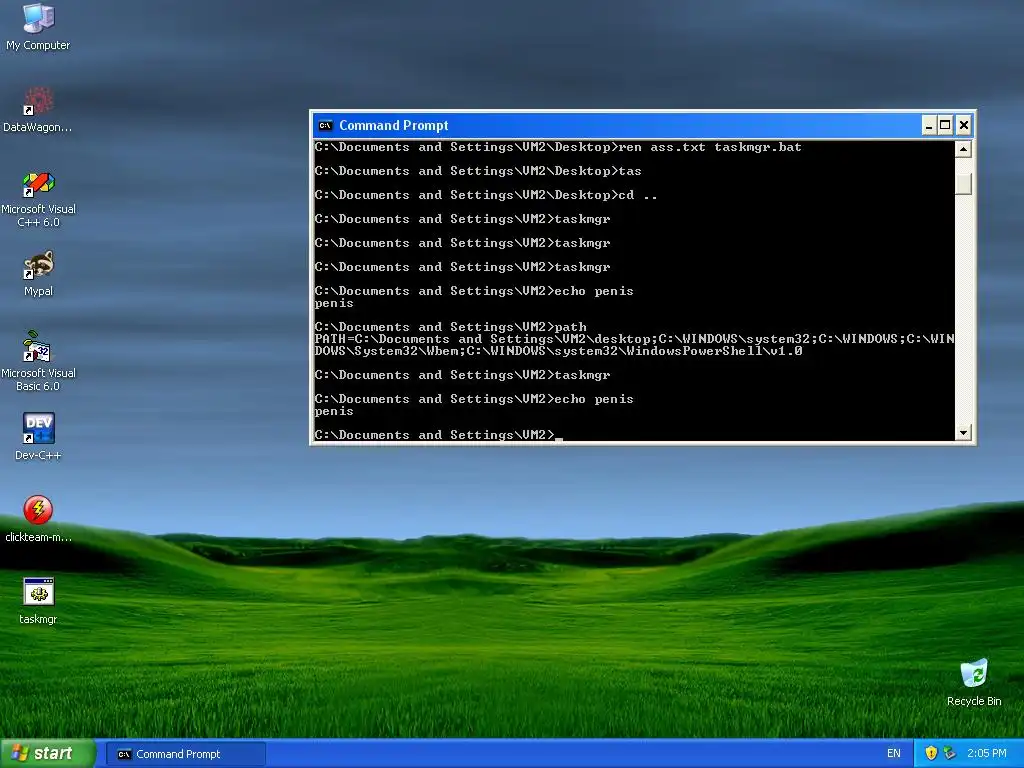This screenshot has width=1024, height=768.
Task: Select the Mypal raccoon icon
Action: 38,273
